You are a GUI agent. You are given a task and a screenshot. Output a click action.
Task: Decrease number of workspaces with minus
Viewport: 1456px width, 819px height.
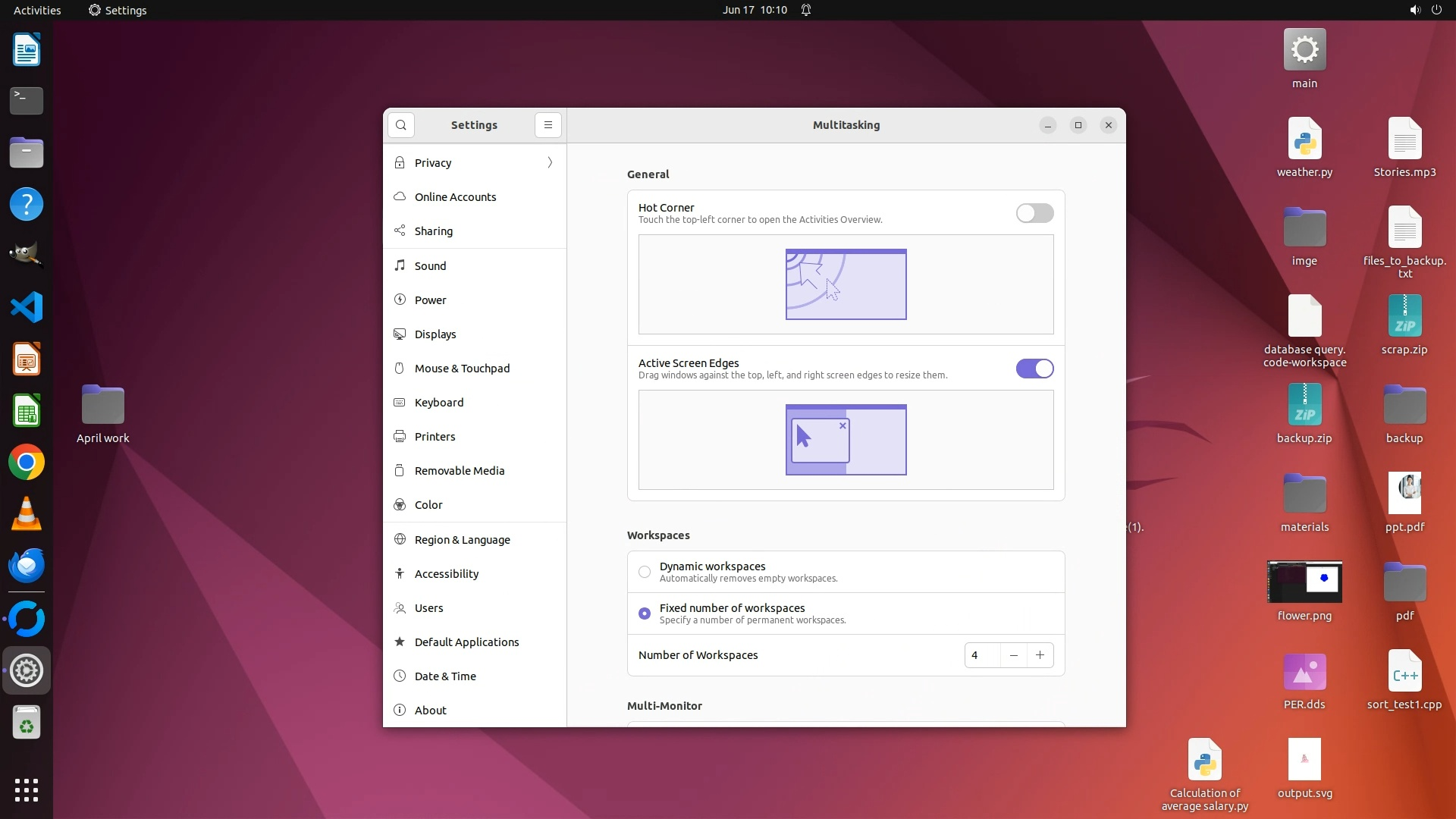pos(1013,655)
